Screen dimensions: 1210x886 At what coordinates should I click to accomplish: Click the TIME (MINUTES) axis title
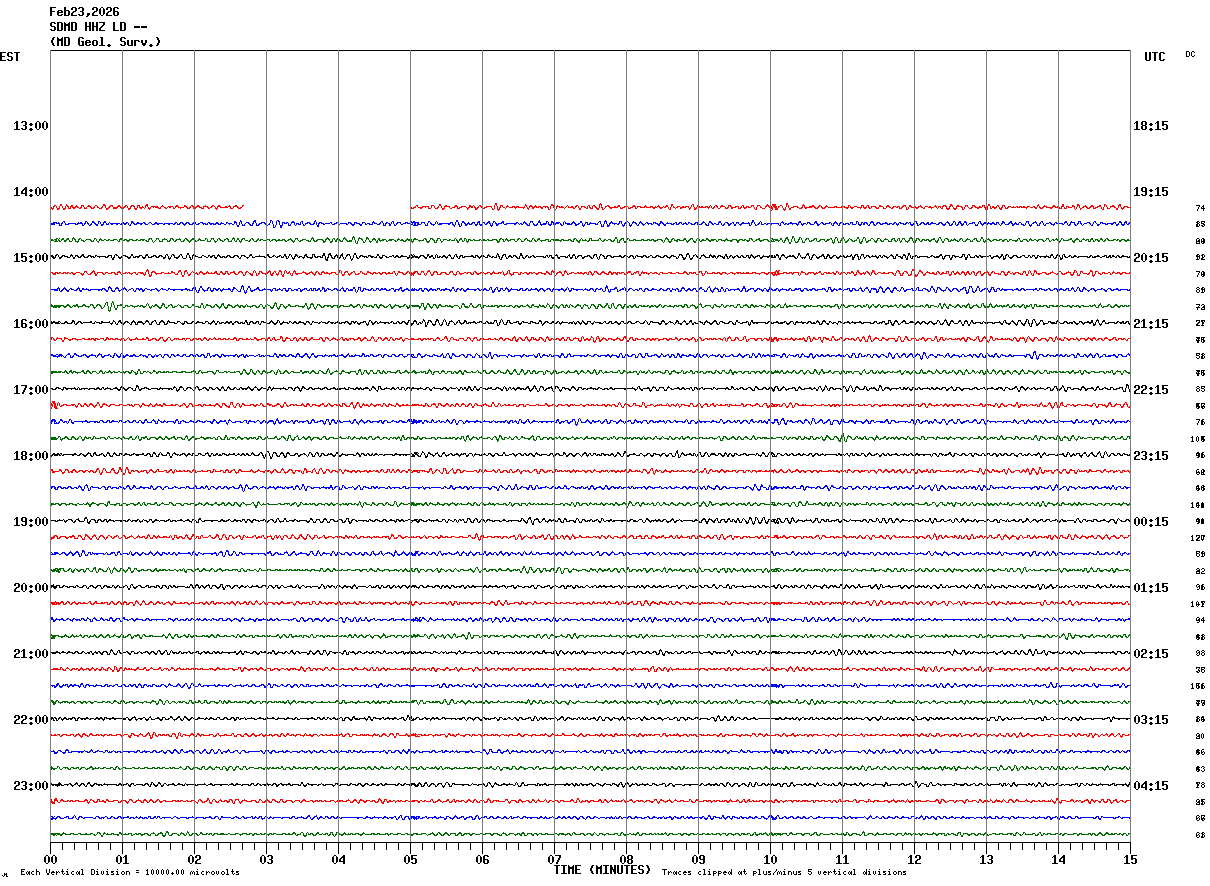pyautogui.click(x=602, y=870)
